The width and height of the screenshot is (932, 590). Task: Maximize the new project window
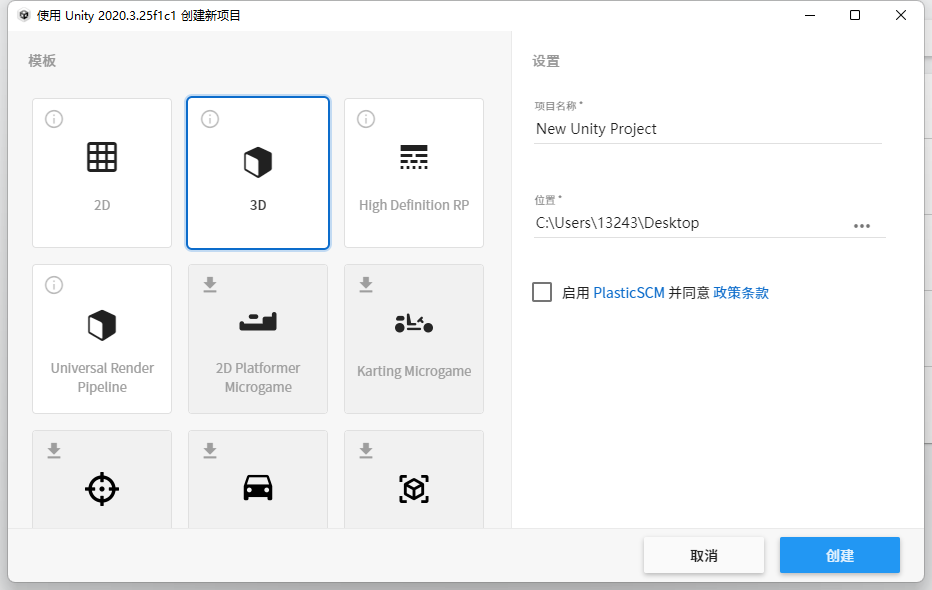tap(855, 15)
